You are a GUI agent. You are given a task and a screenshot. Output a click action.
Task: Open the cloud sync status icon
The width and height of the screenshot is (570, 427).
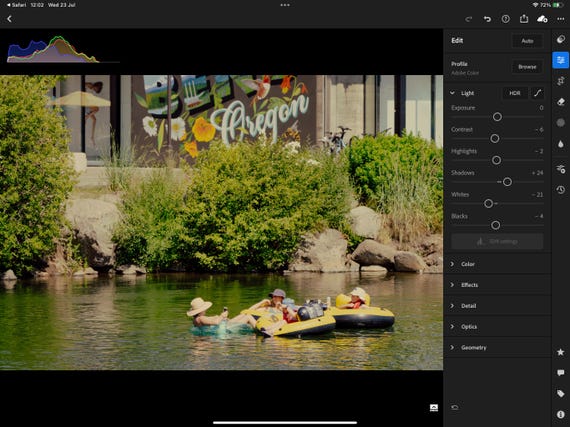coord(542,19)
